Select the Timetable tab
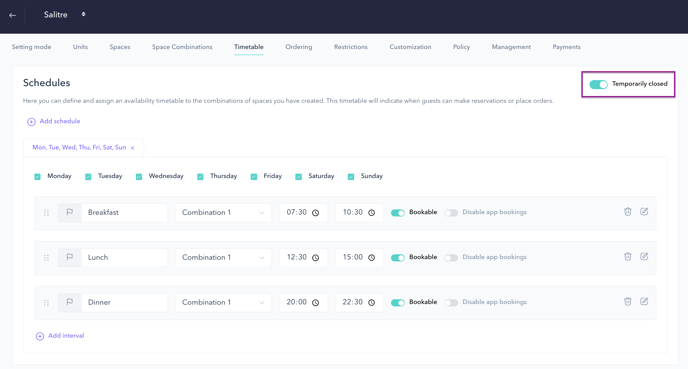Viewport: 688px width, 369px height. coord(249,47)
